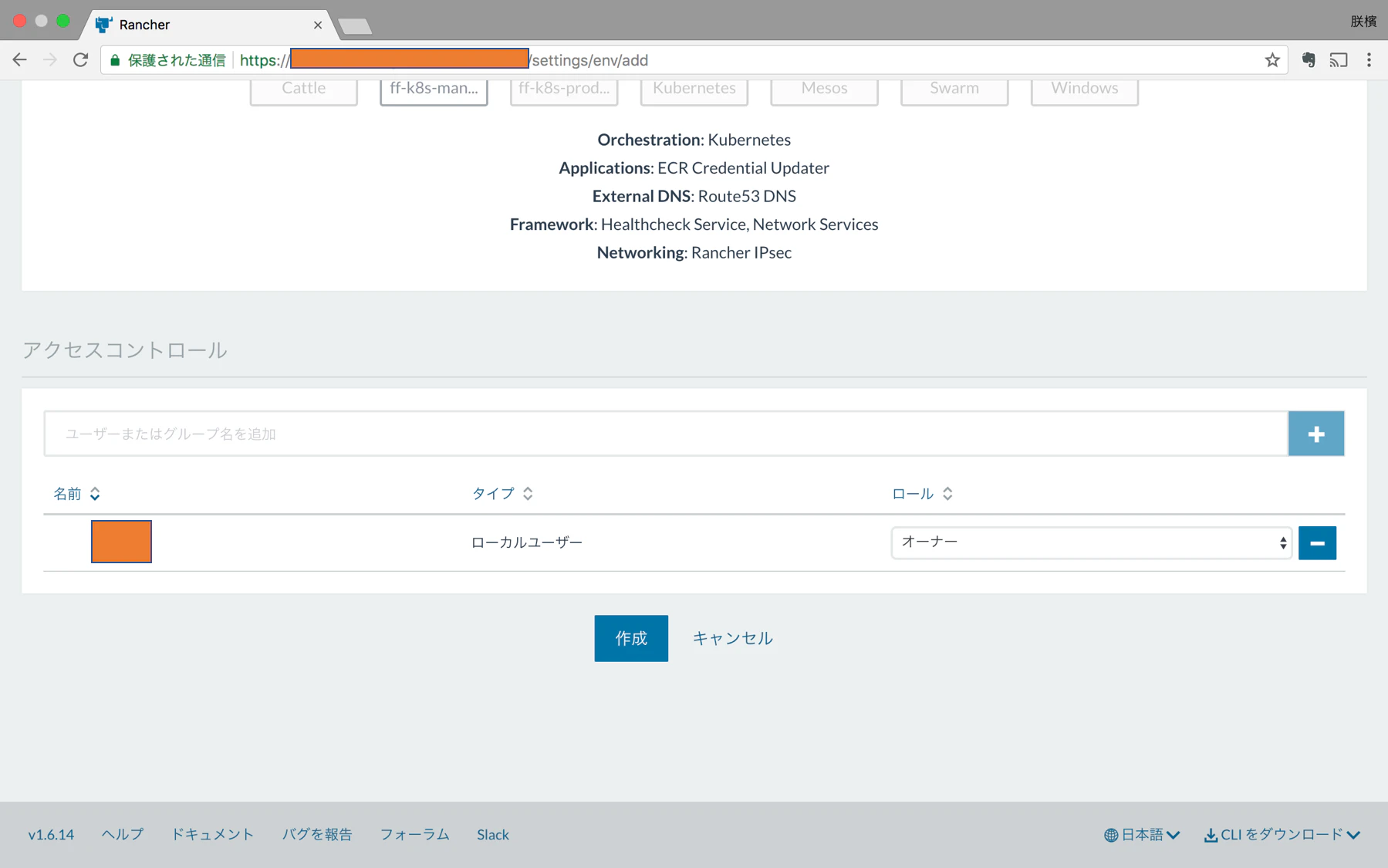Click the browser back arrow
The image size is (1388, 868).
[x=20, y=59]
